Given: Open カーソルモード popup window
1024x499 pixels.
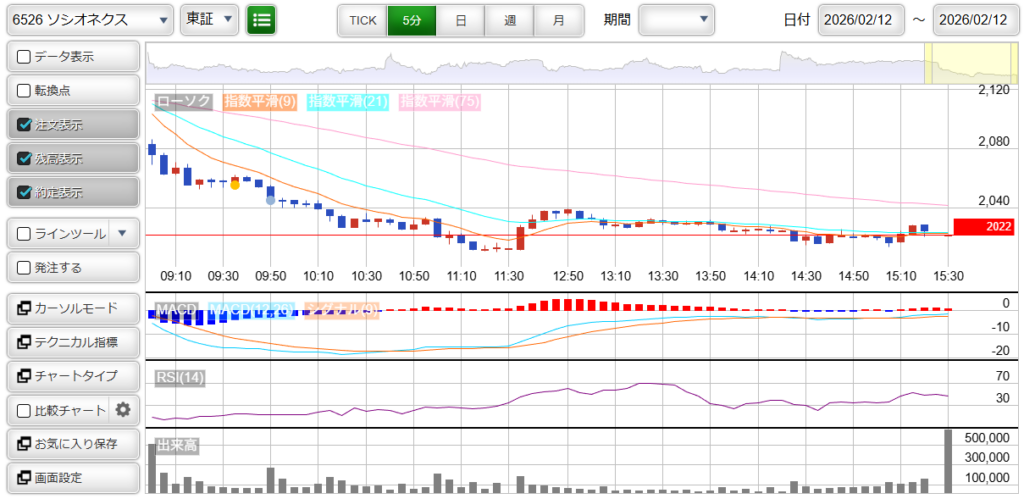Looking at the screenshot, I should pos(71,308).
